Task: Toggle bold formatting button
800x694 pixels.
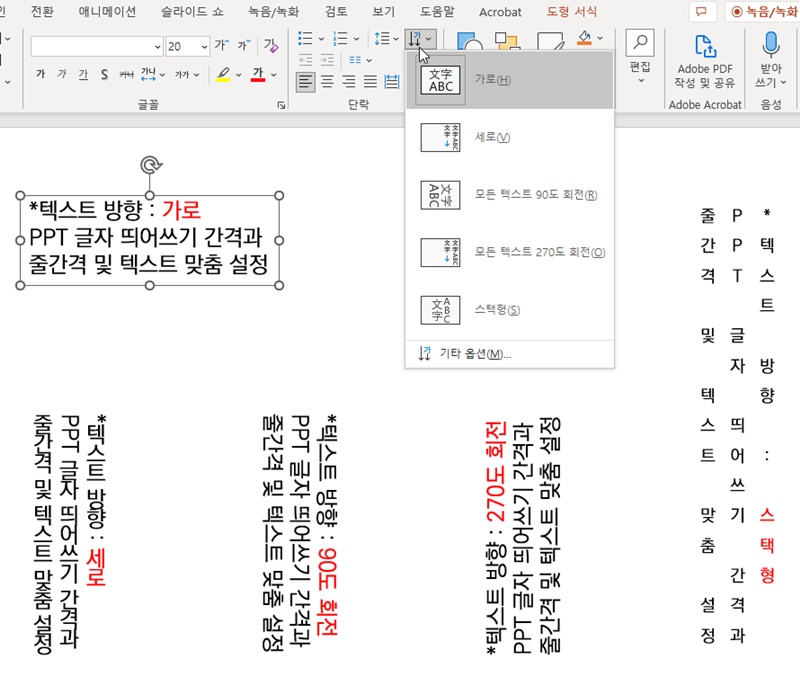Action: [x=41, y=75]
